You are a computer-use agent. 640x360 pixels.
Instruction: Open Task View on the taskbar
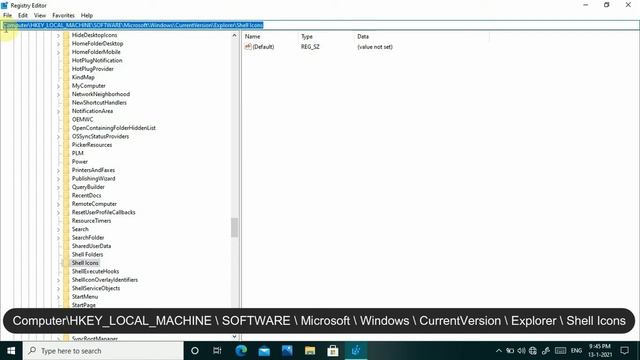(x=217, y=351)
